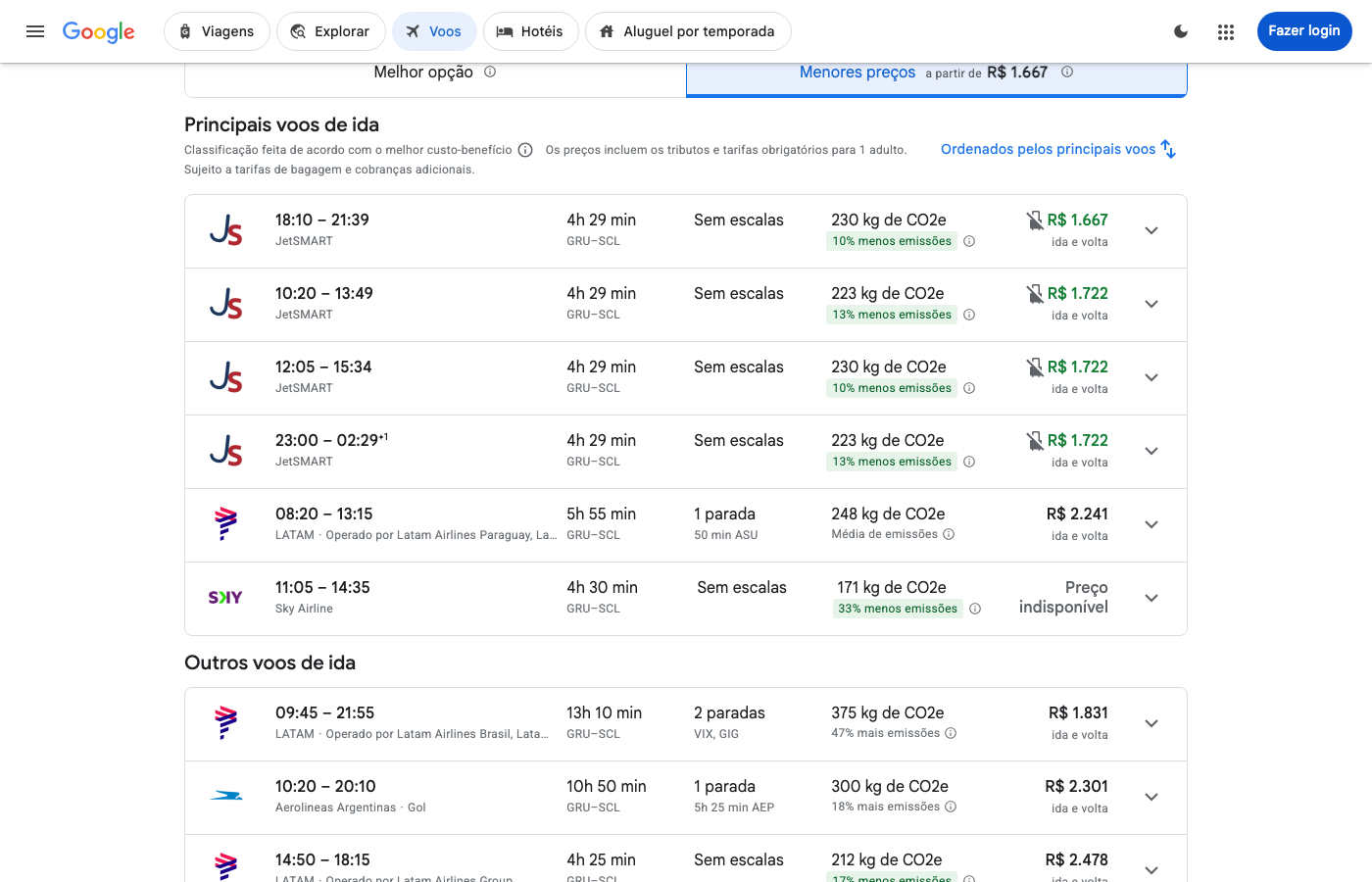The height and width of the screenshot is (882, 1372).
Task: Expand the 18:10 – 21:39 JetSMART flight
Action: click(1151, 231)
